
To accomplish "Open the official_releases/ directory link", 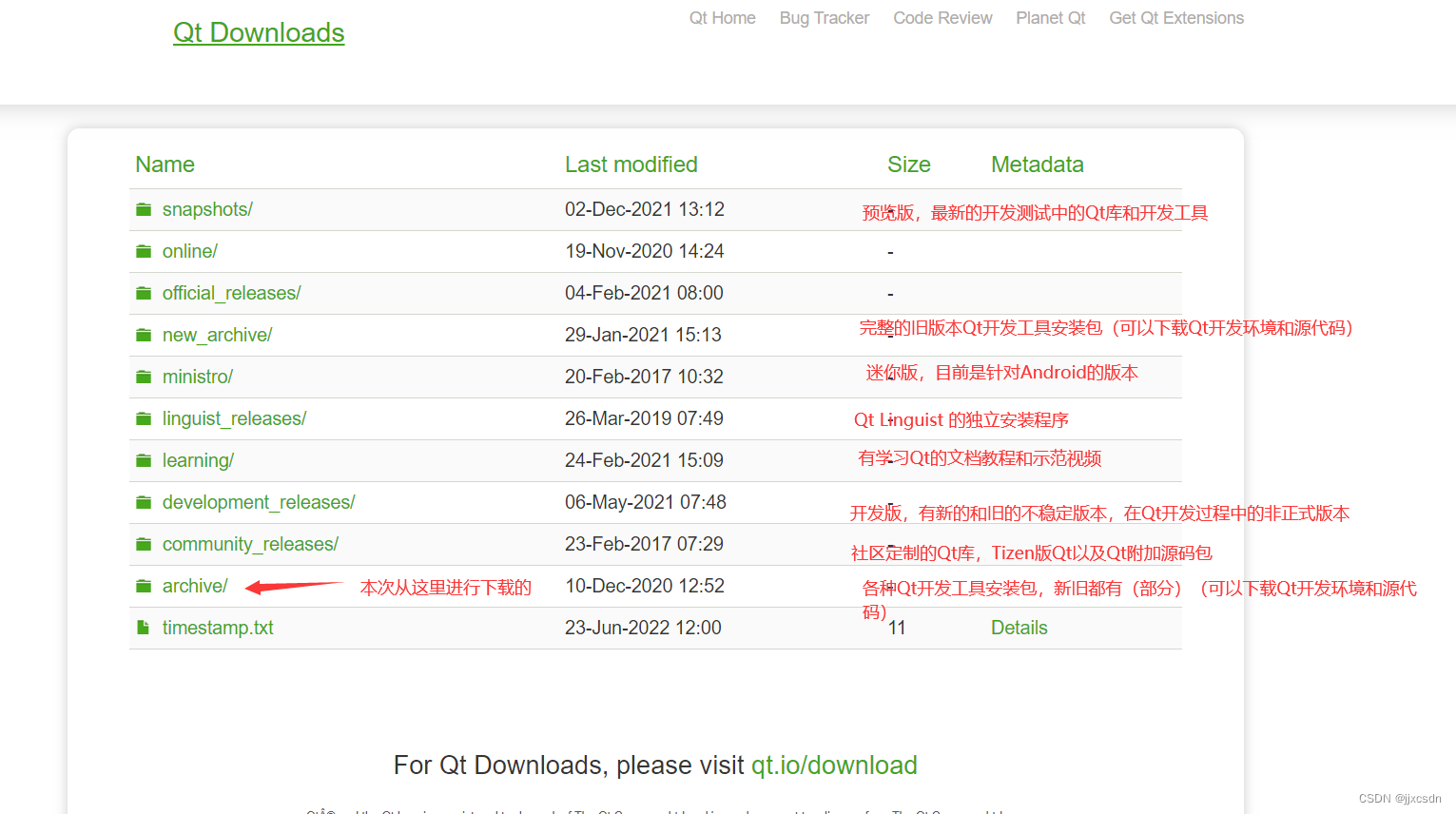I will 231,293.
